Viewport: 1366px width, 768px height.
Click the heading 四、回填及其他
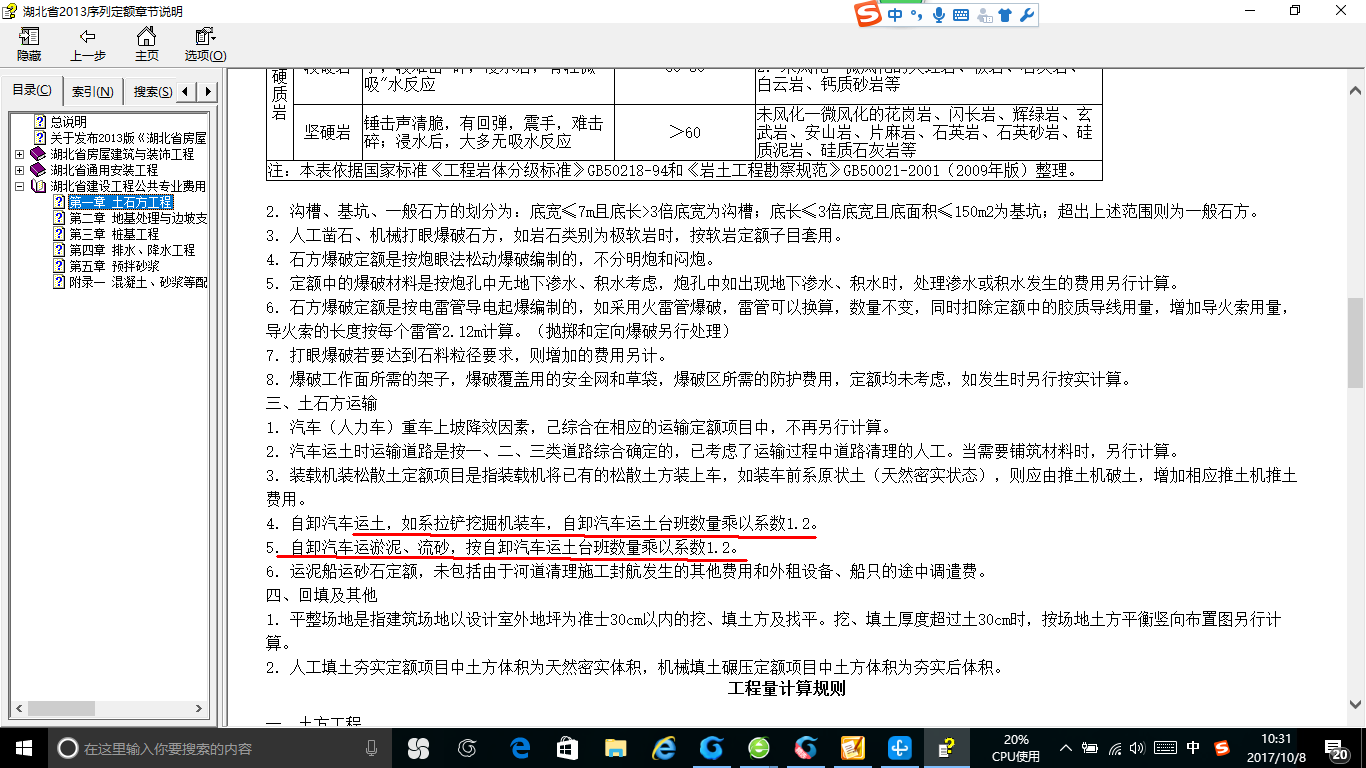coord(321,595)
